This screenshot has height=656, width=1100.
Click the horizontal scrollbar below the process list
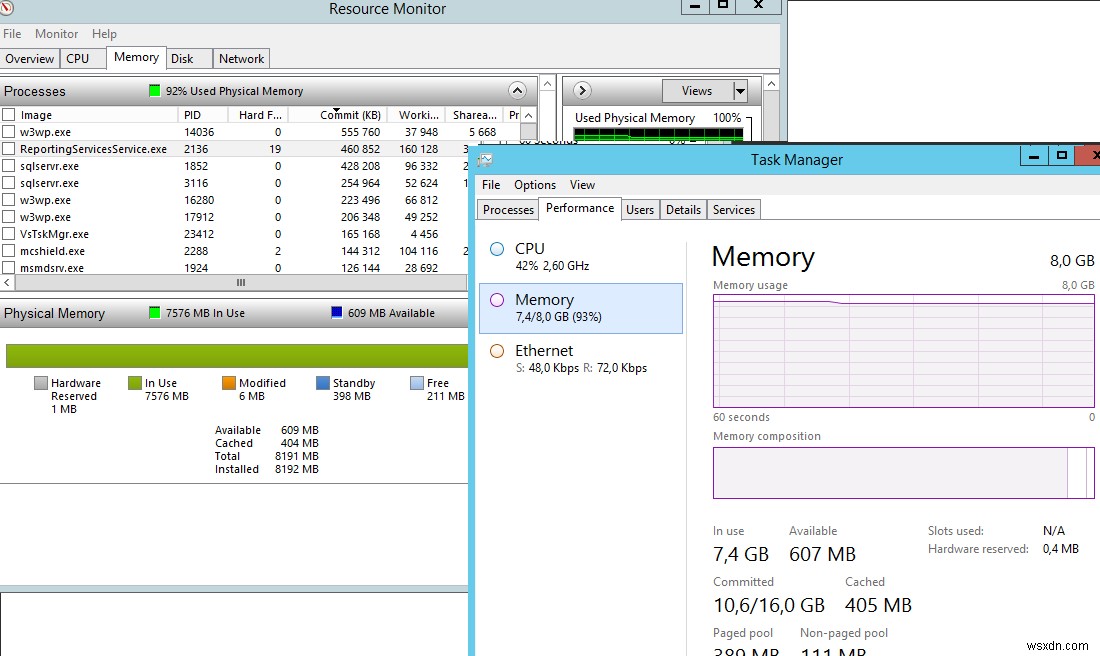pyautogui.click(x=240, y=283)
